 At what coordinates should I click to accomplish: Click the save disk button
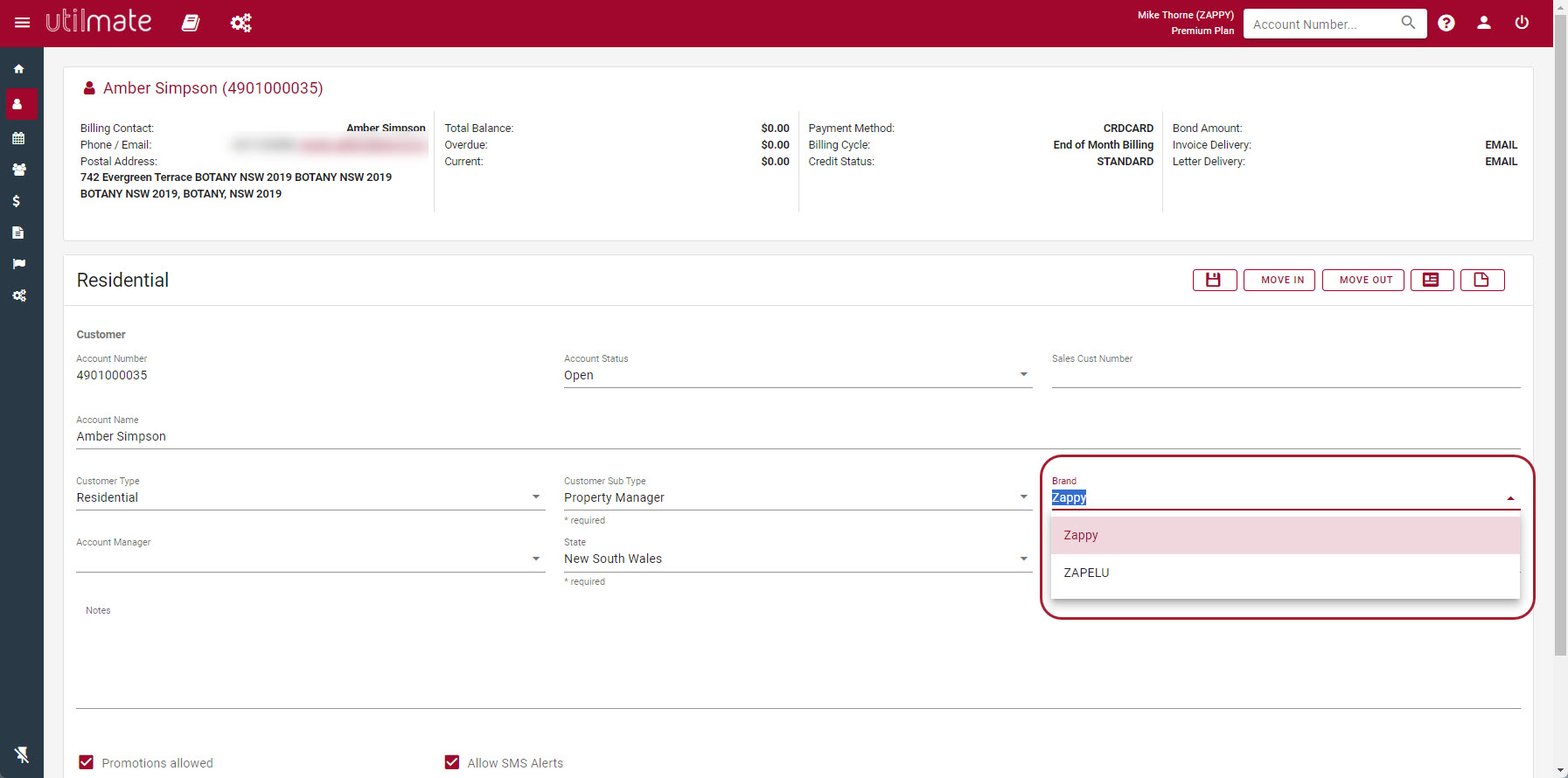[1214, 280]
